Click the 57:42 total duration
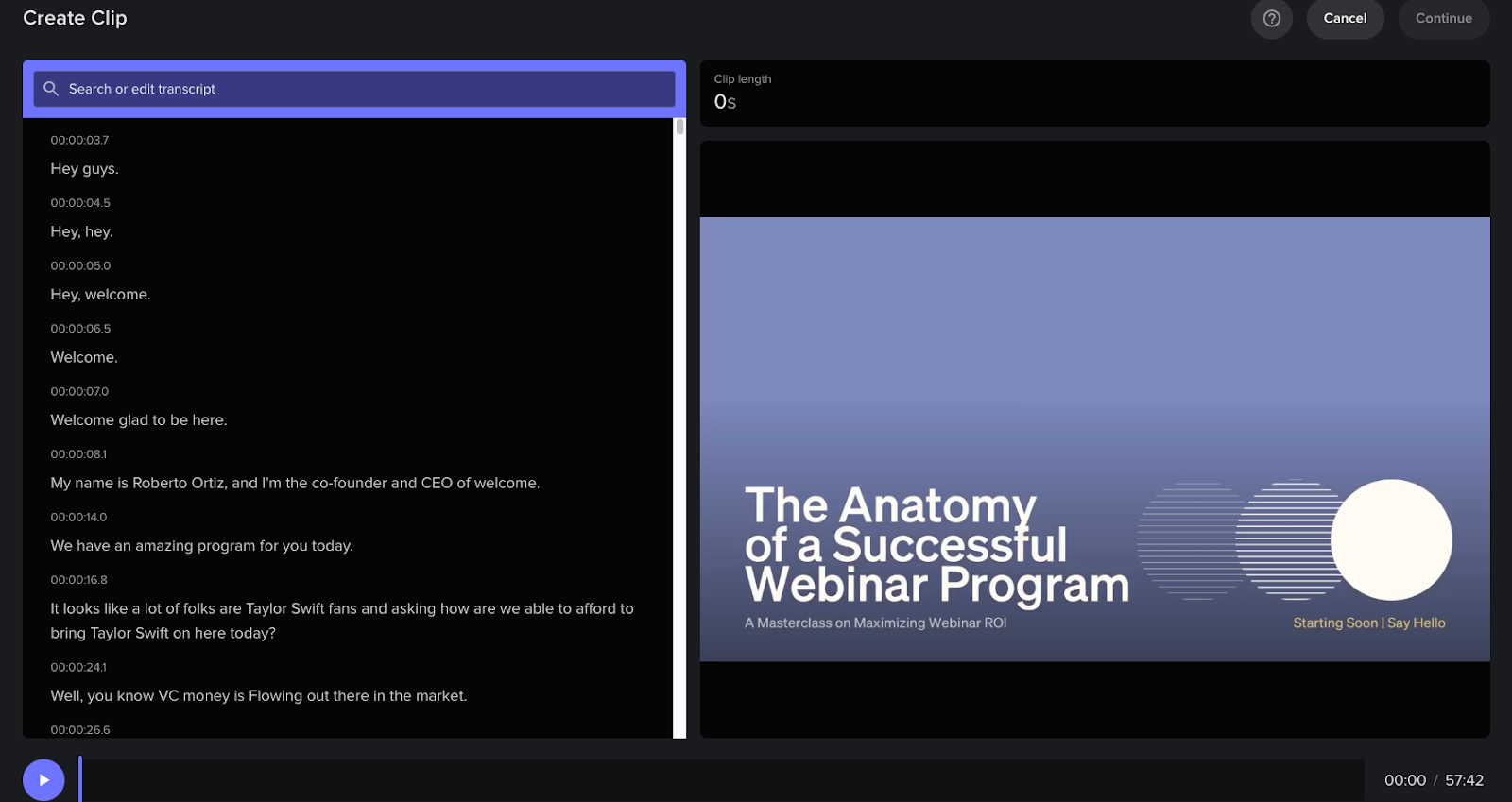This screenshot has height=802, width=1512. coord(1464,780)
